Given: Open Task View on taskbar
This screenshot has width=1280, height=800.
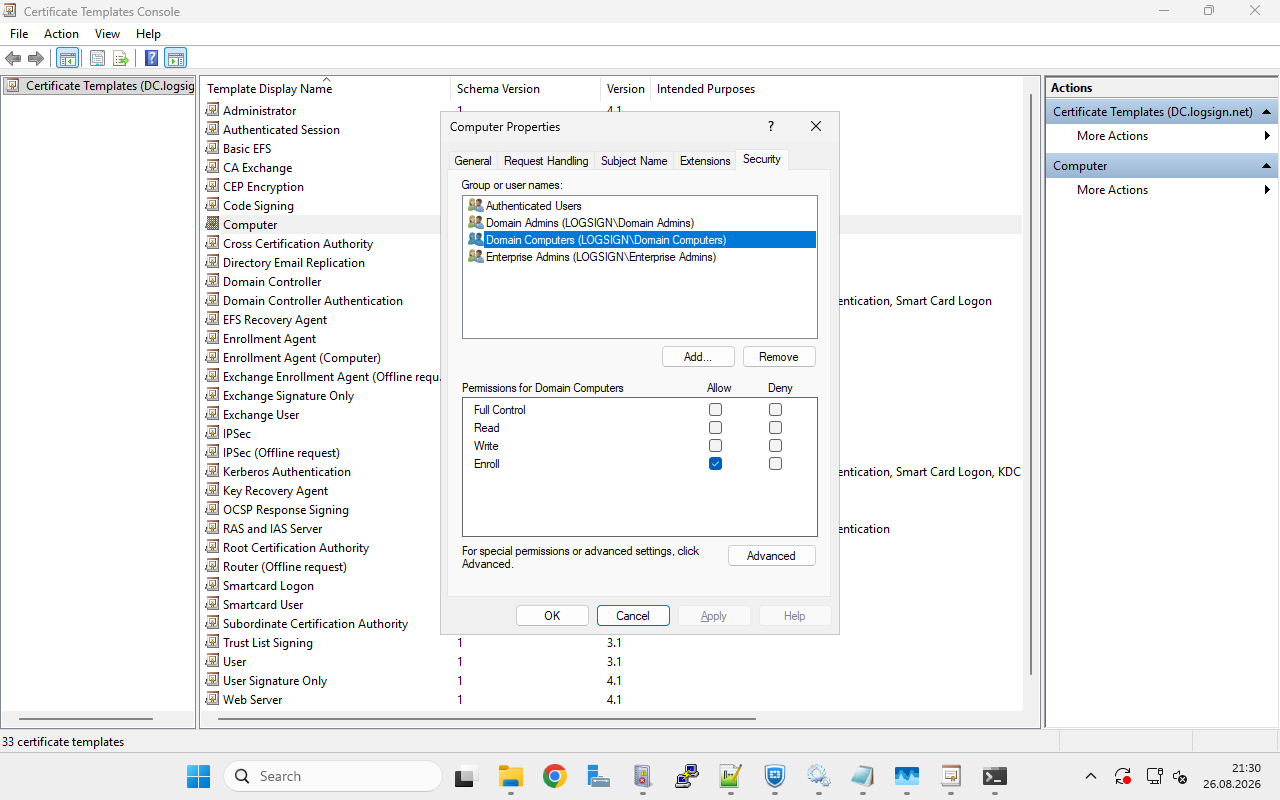Looking at the screenshot, I should tap(466, 776).
